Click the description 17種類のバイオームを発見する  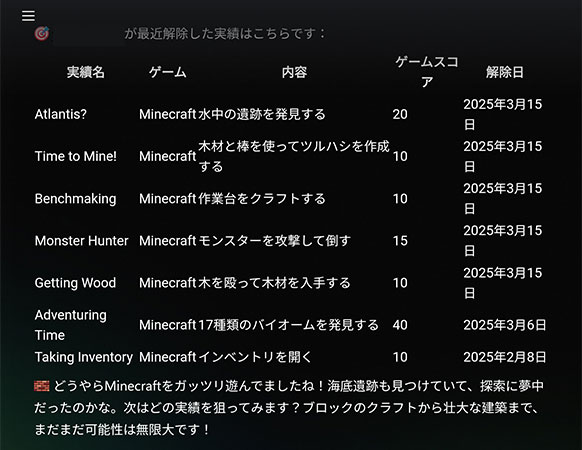(x=288, y=325)
